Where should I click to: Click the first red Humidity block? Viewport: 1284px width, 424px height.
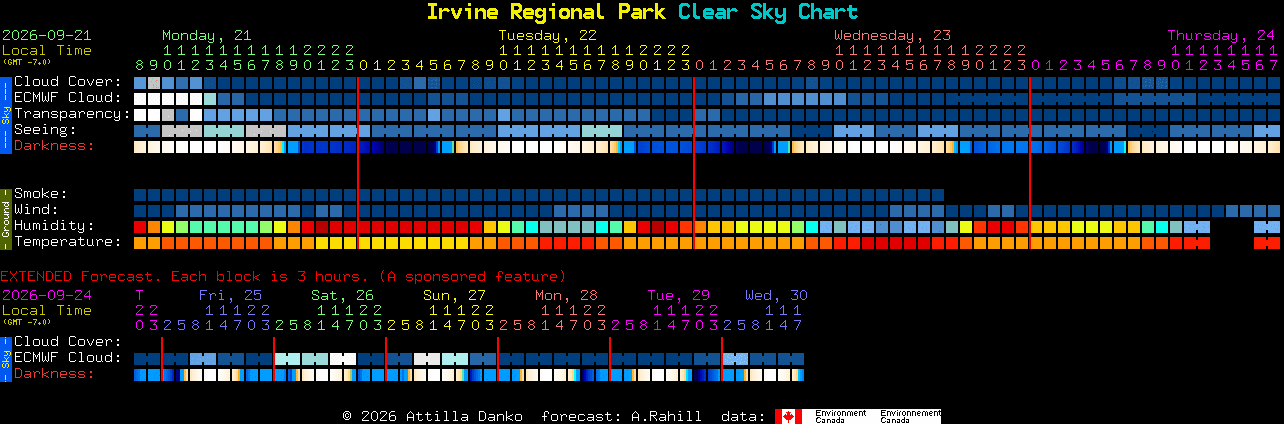pyautogui.click(x=140, y=227)
